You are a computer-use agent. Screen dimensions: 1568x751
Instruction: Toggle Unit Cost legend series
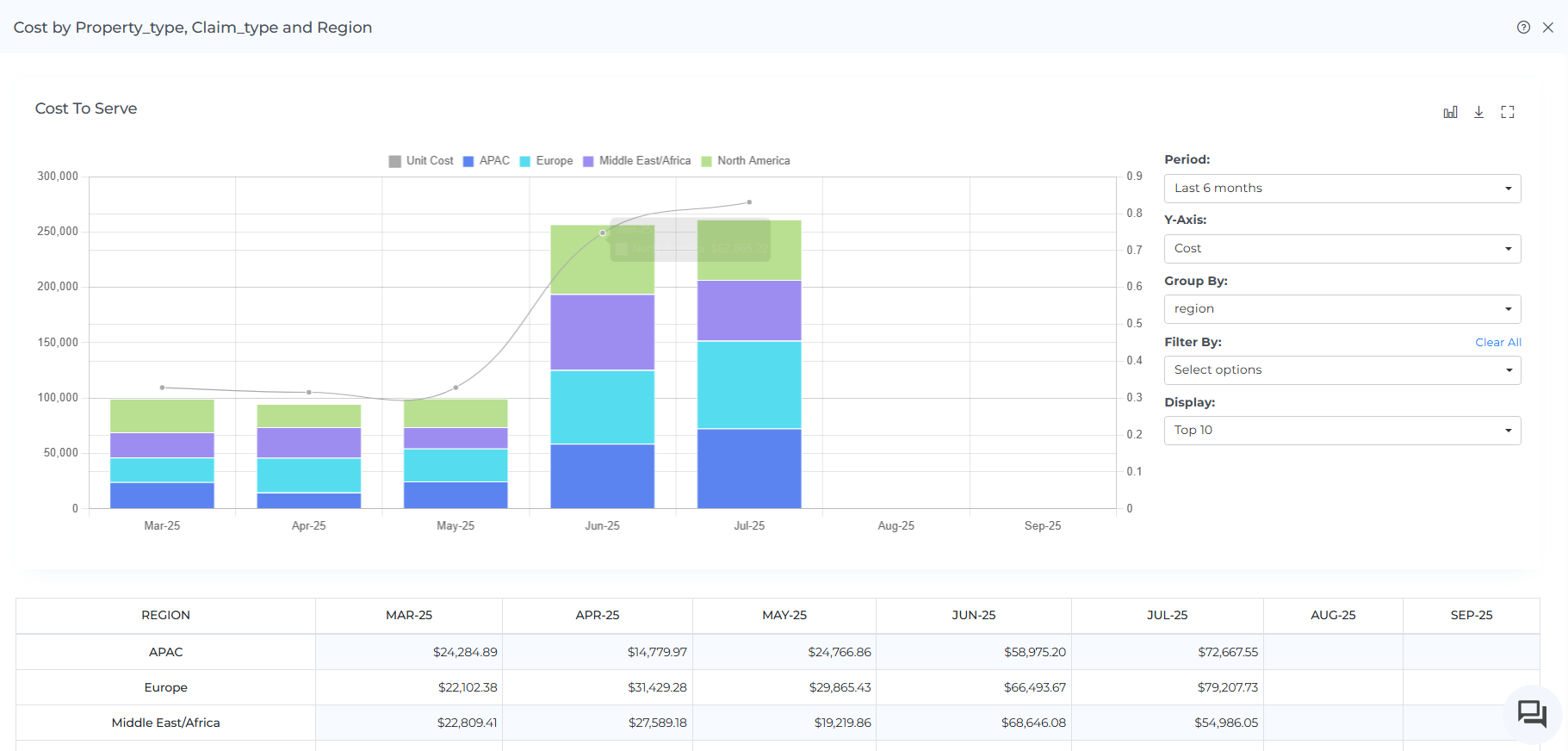[x=421, y=161]
